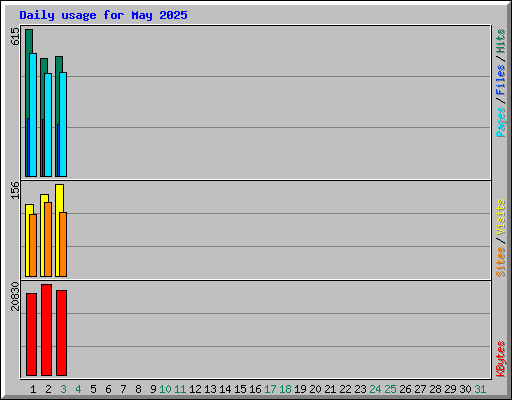Click the green day 18 axis label
This screenshot has height=400, width=512.
pos(285,389)
